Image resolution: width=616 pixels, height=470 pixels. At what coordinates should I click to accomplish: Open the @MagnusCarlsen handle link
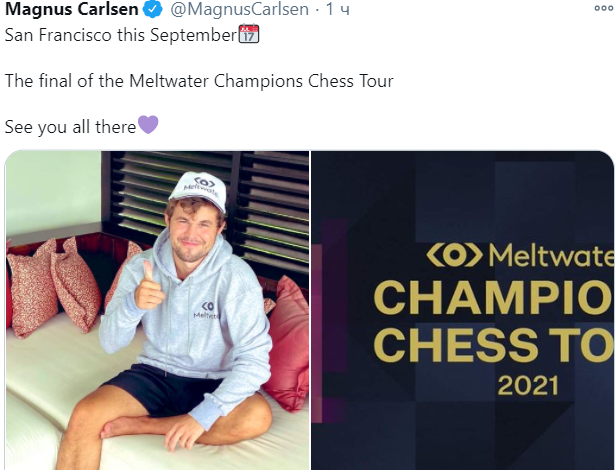tap(234, 11)
